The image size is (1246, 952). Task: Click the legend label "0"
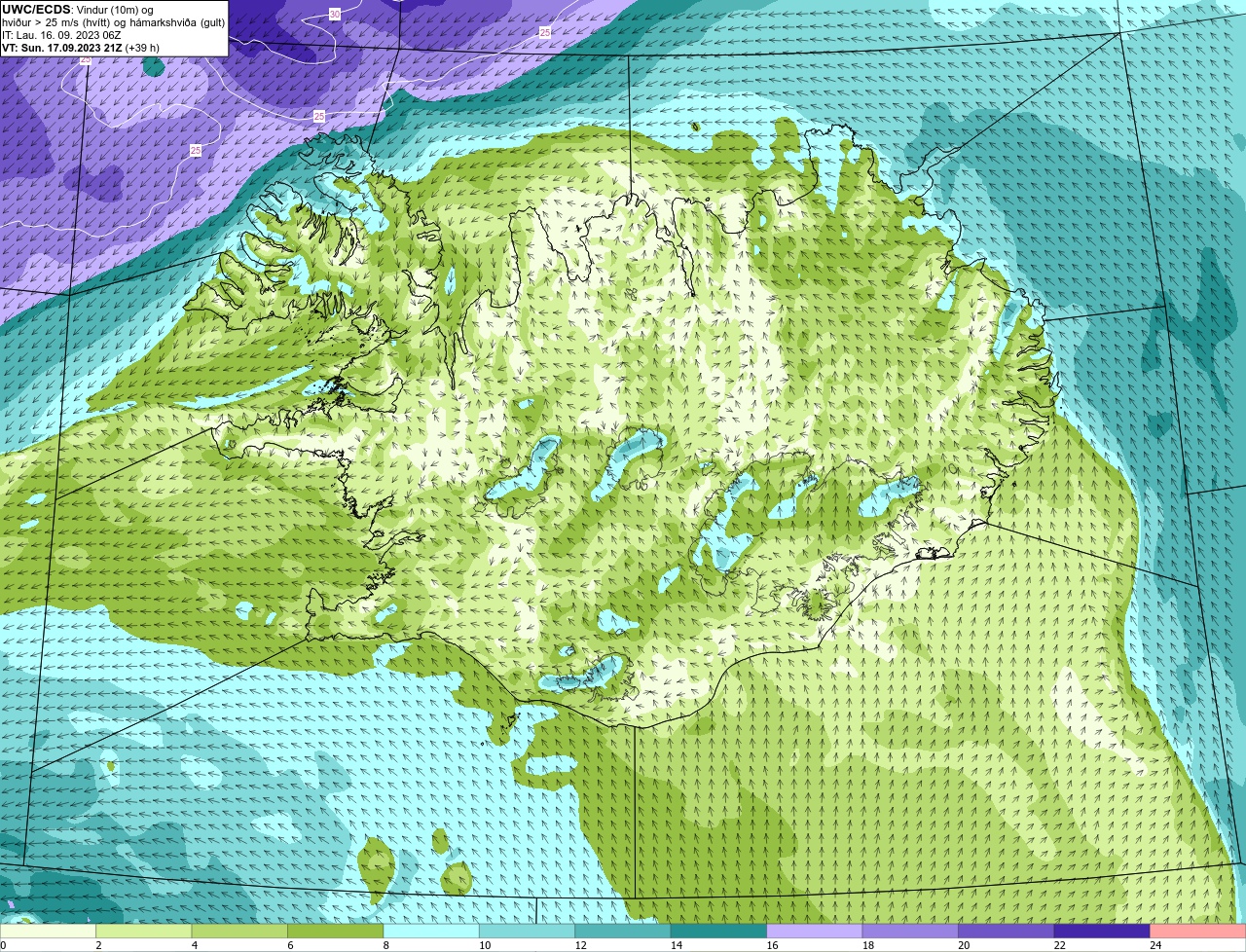click(x=3, y=945)
